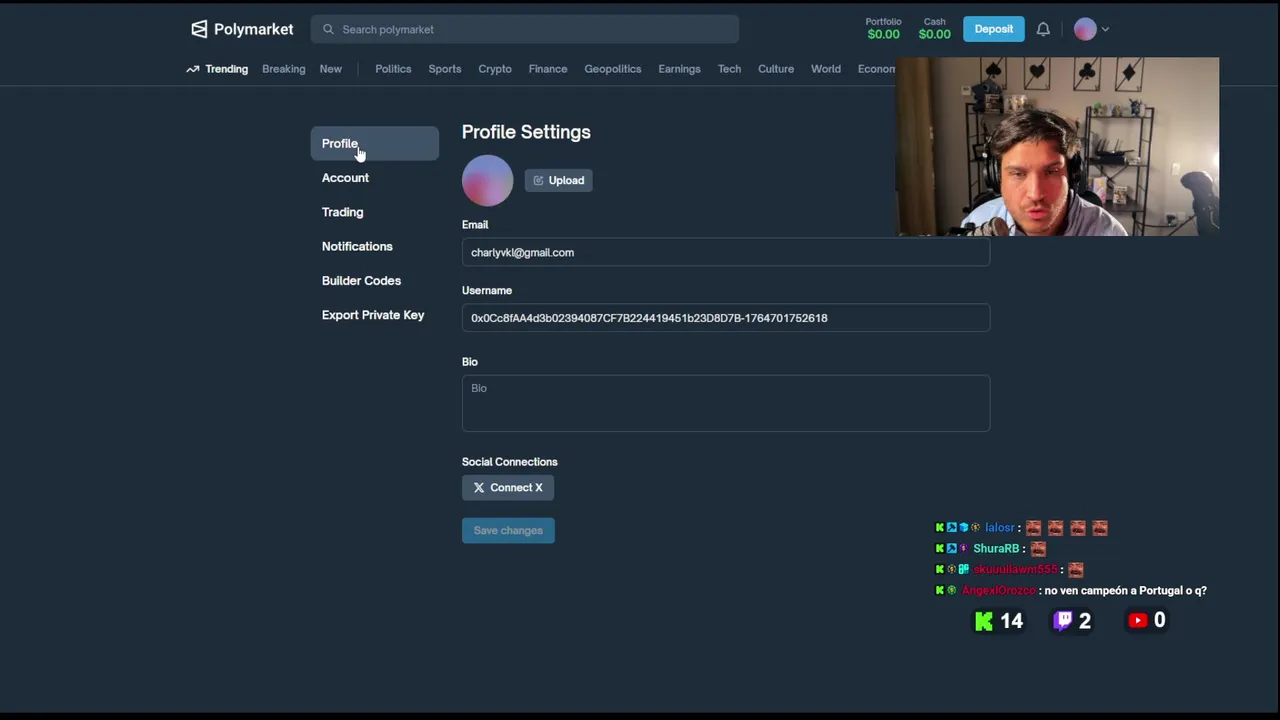Focus the Search polymarket field
This screenshot has height=720, width=1280.
(x=525, y=29)
